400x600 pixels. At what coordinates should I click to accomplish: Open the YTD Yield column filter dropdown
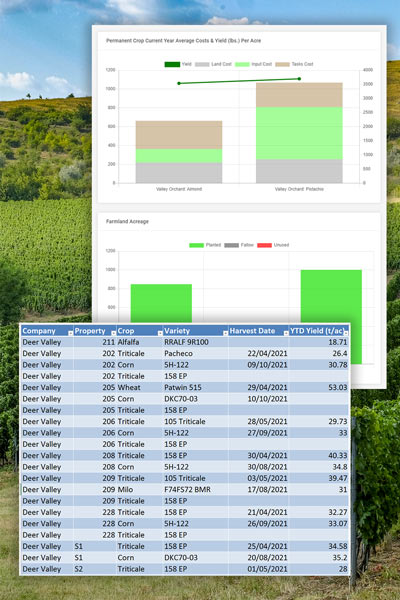click(346, 333)
